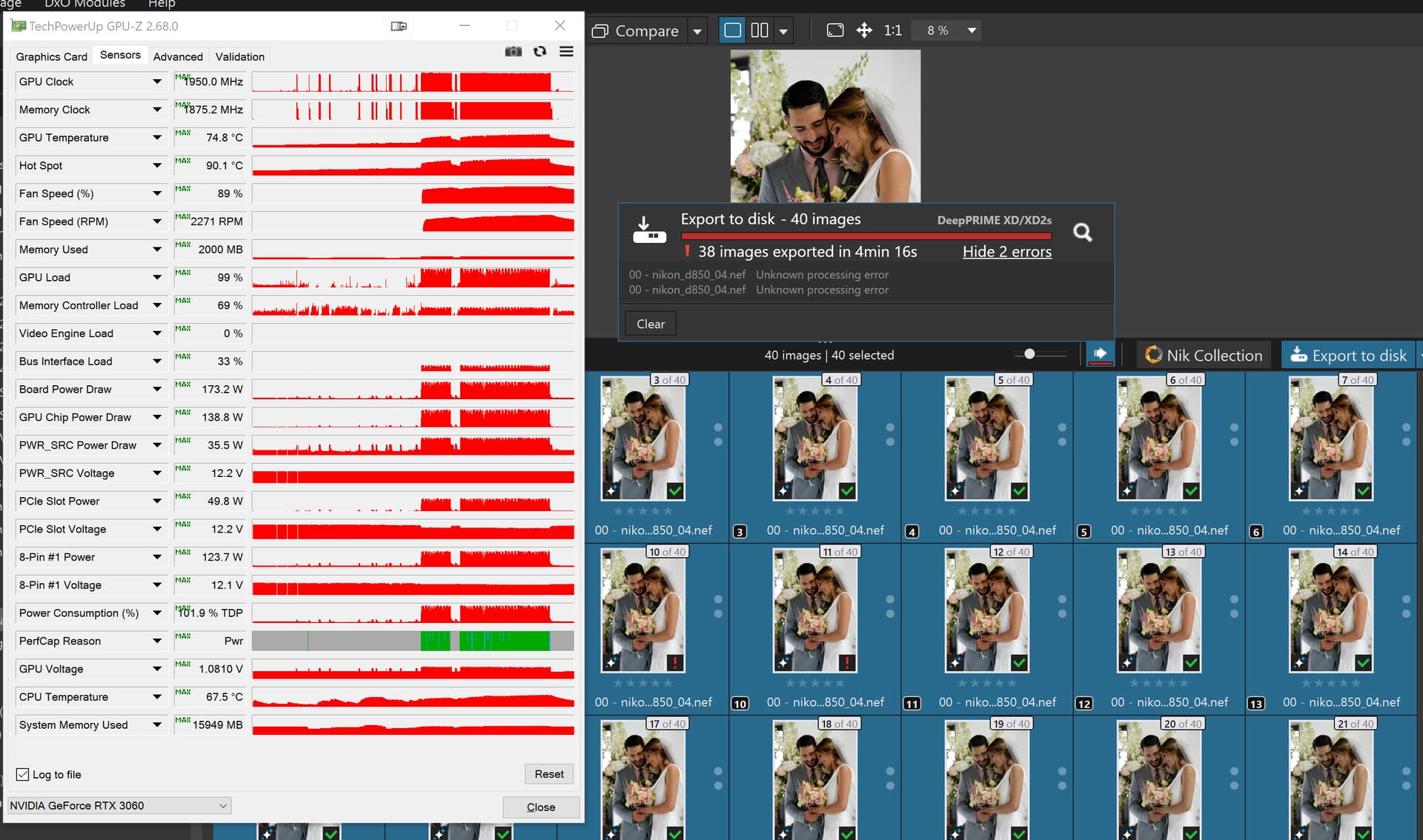This screenshot has height=840, width=1423.
Task: Switch to the Advanced tab
Action: click(178, 56)
